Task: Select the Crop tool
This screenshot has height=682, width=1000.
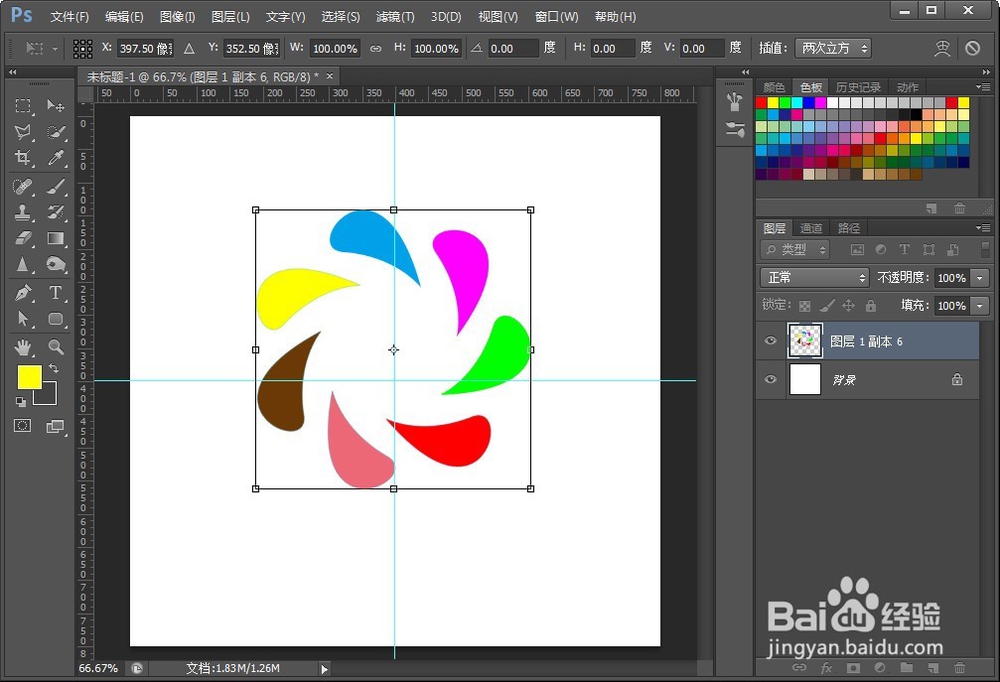Action: point(23,158)
